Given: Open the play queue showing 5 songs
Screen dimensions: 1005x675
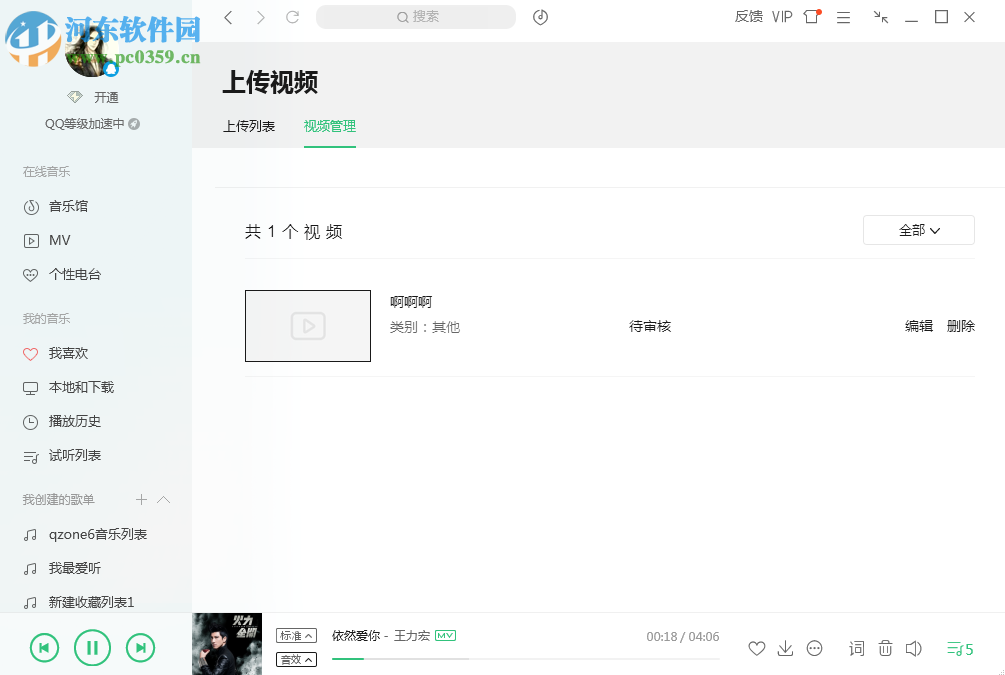Looking at the screenshot, I should tap(958, 648).
